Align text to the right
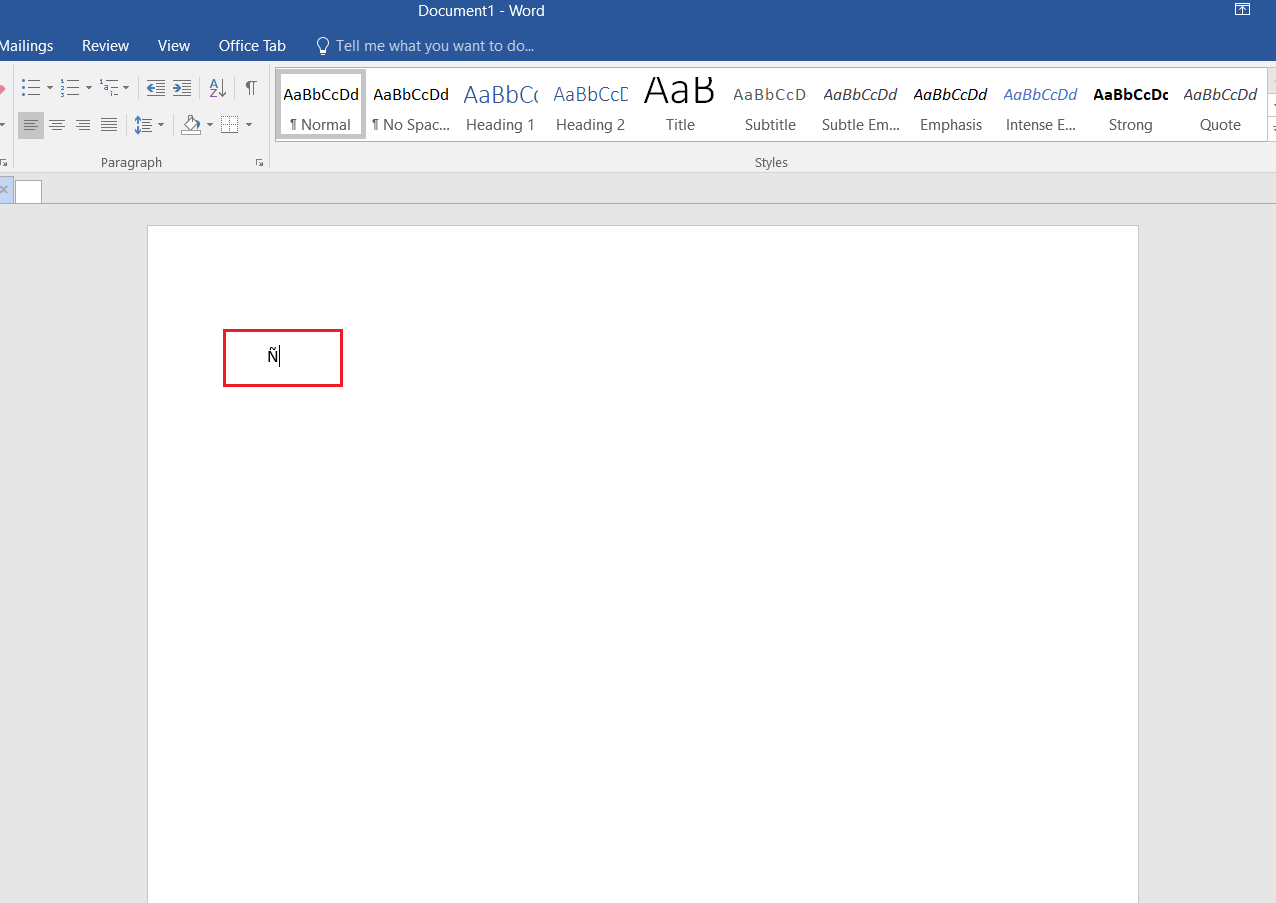 [x=83, y=125]
